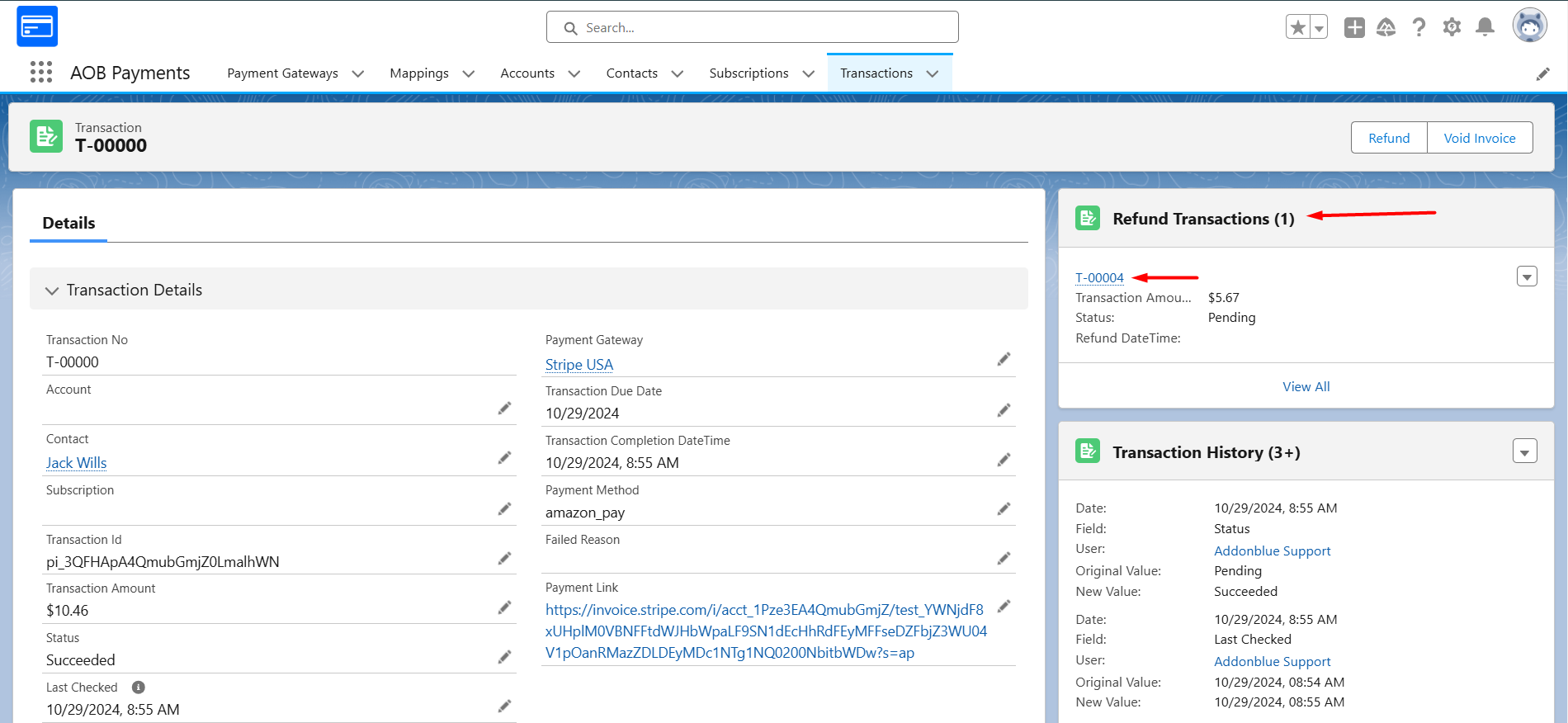Edit the Account field pencil
1568x723 pixels.
pos(504,409)
